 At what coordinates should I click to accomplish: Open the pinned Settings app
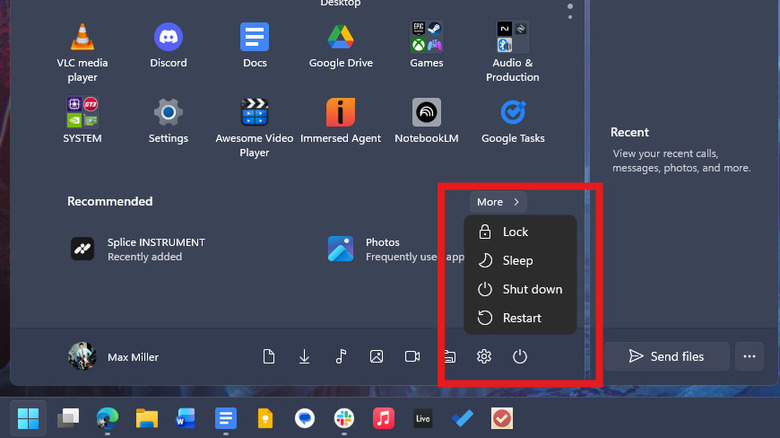tap(168, 120)
